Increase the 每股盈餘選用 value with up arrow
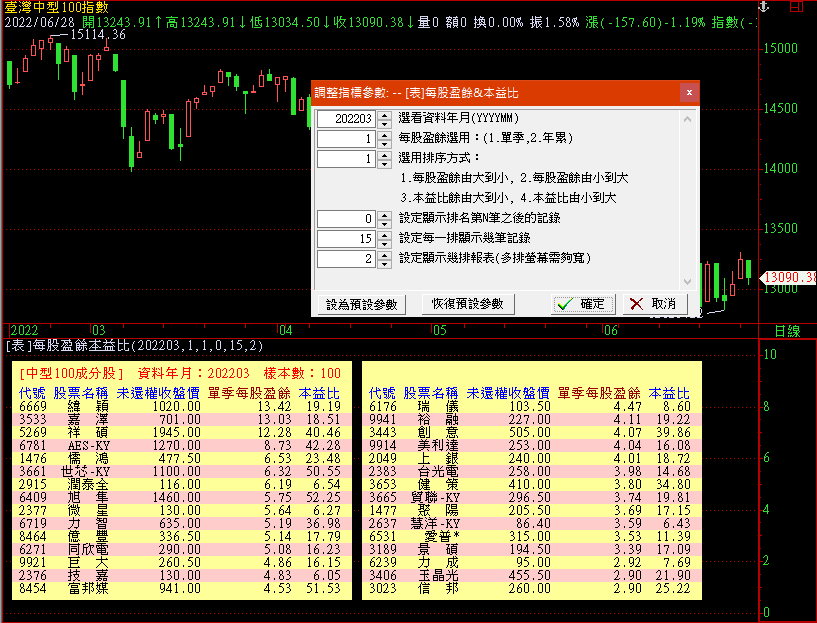The height and width of the screenshot is (623, 817). pos(385,134)
